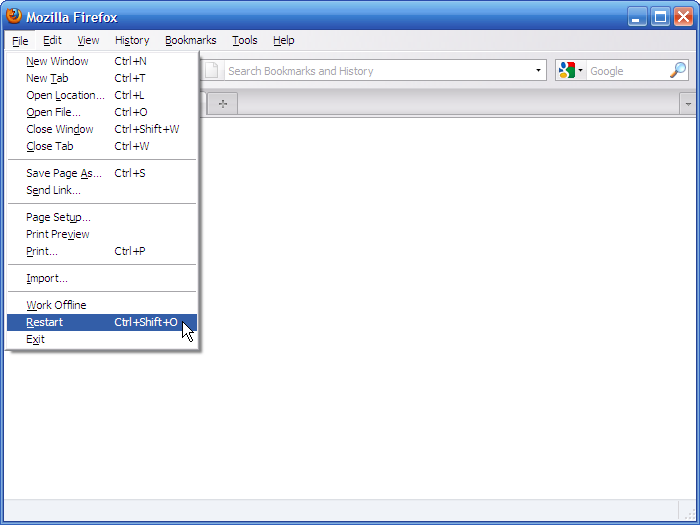Select Import... menu entry
Screen dimensions: 700x525
[x=102, y=279]
